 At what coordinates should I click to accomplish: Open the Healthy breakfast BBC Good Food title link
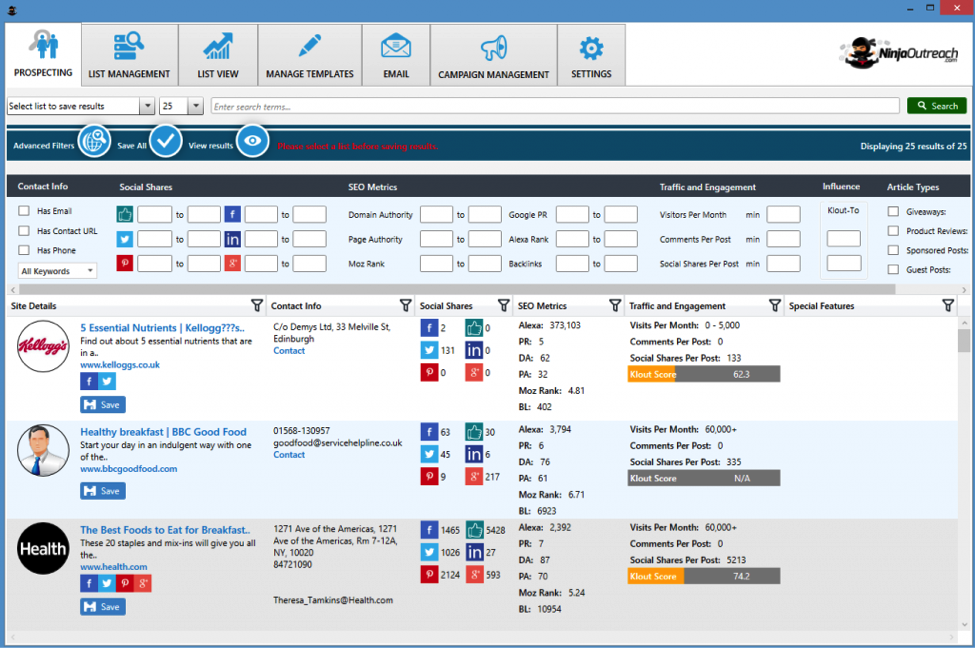click(164, 432)
